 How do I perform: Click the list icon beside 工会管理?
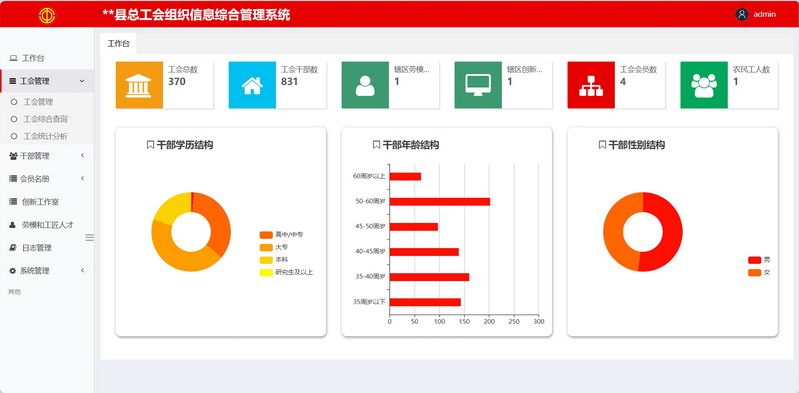[13, 81]
